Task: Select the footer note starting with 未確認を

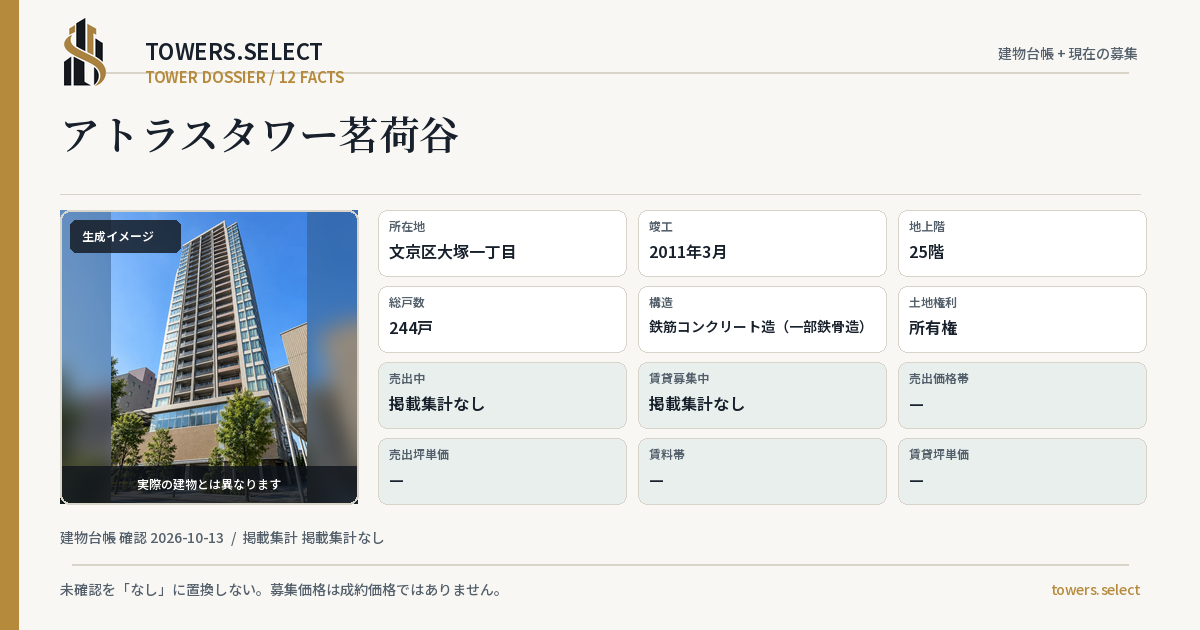Action: point(281,590)
